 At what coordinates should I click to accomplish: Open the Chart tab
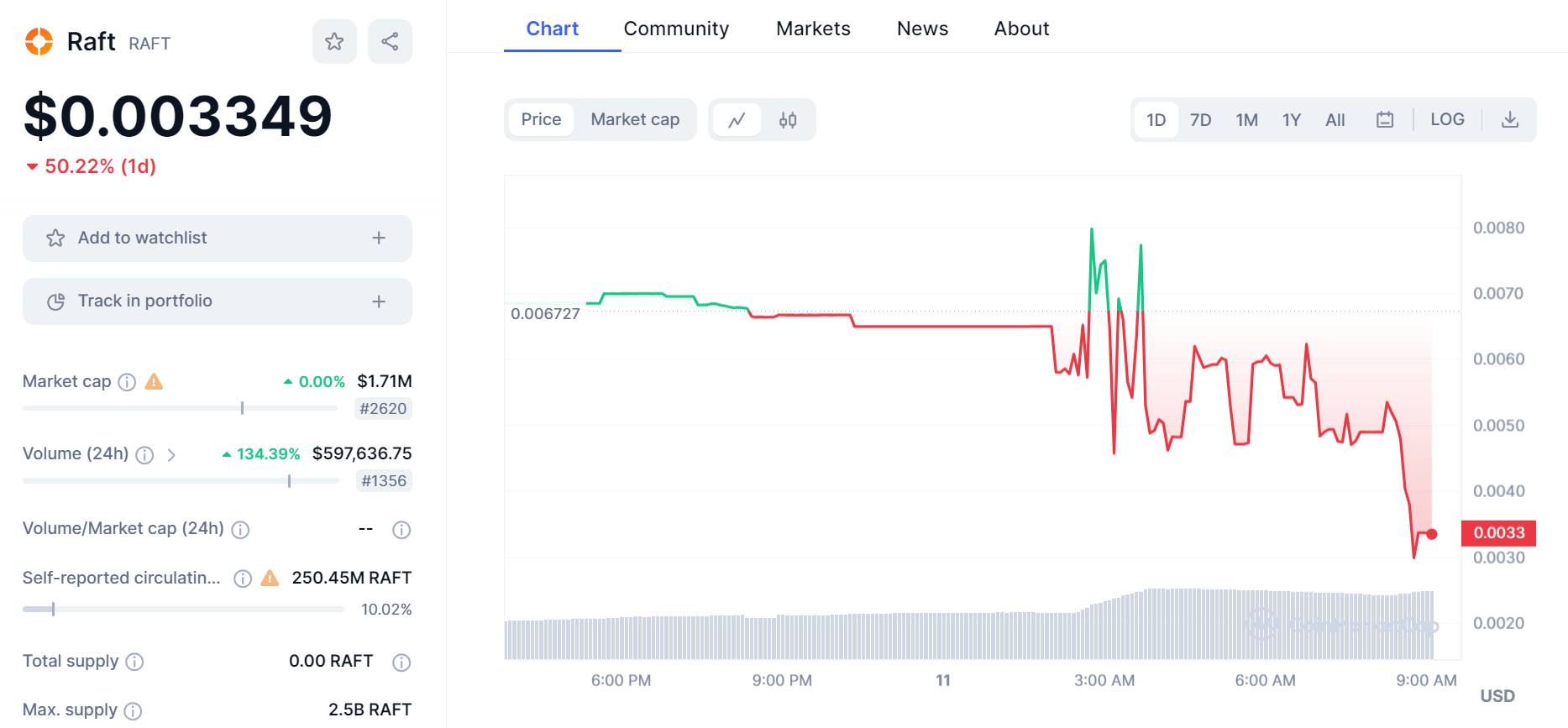(x=553, y=29)
